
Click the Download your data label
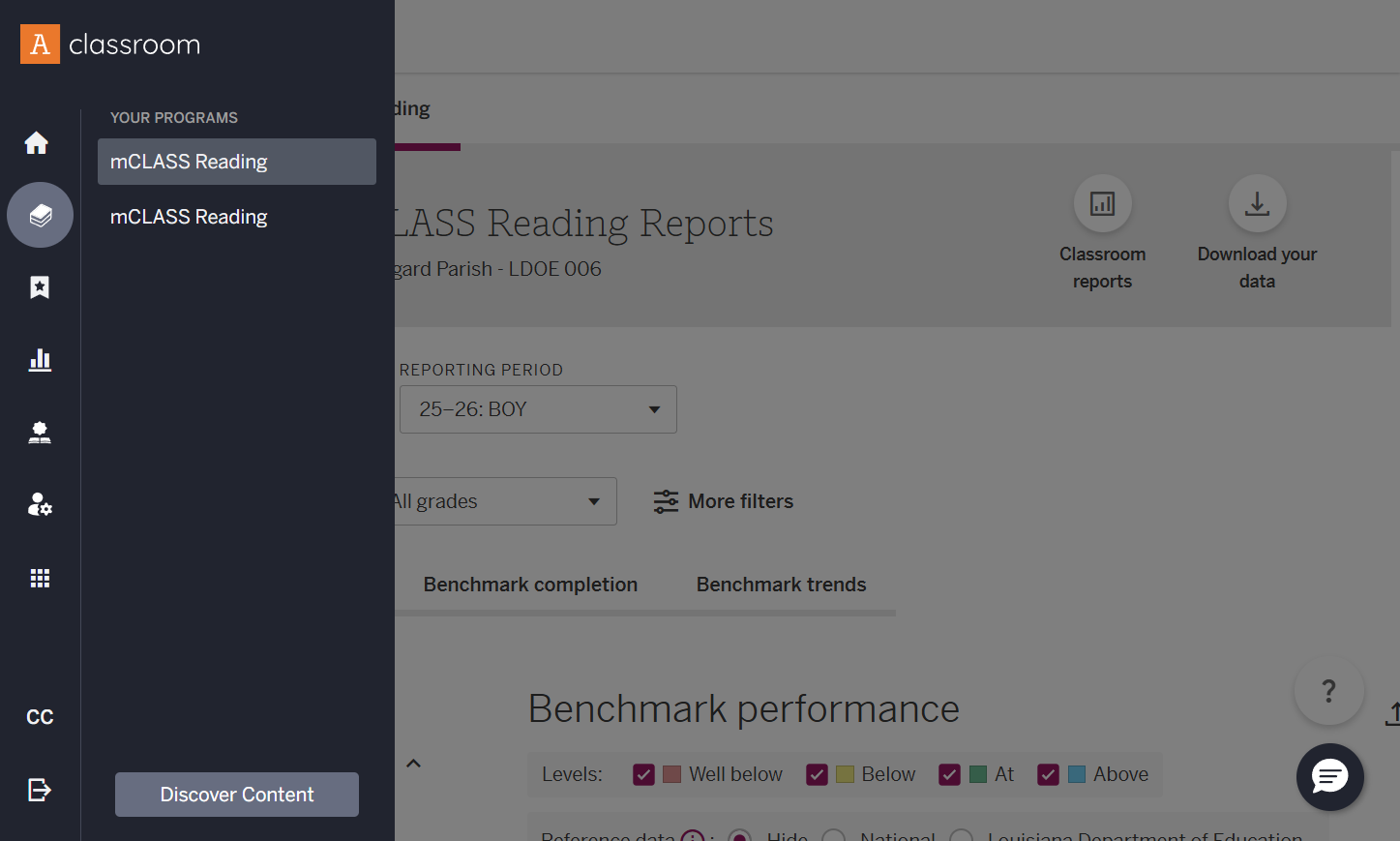1257,268
